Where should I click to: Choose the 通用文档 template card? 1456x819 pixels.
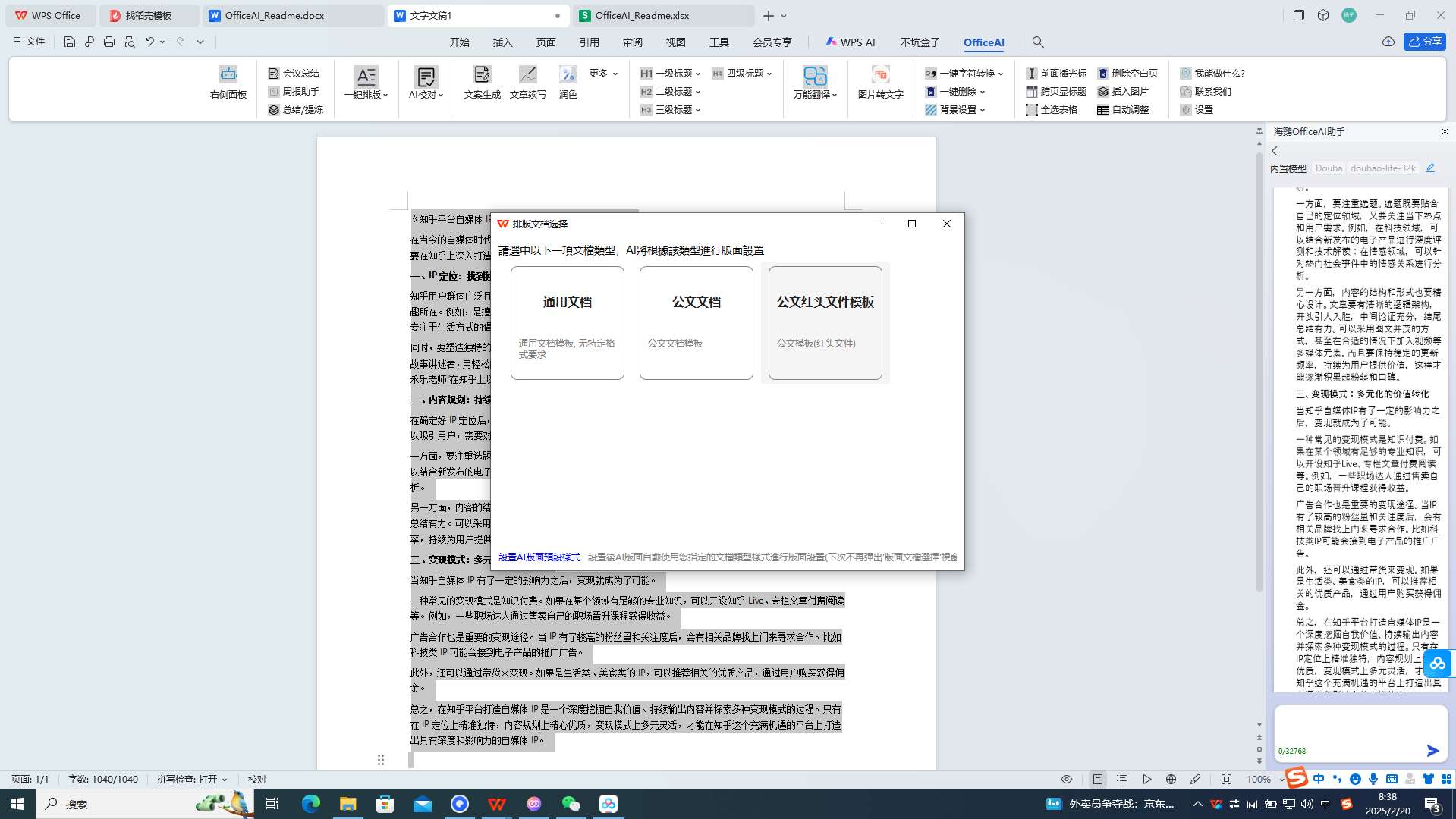[568, 323]
